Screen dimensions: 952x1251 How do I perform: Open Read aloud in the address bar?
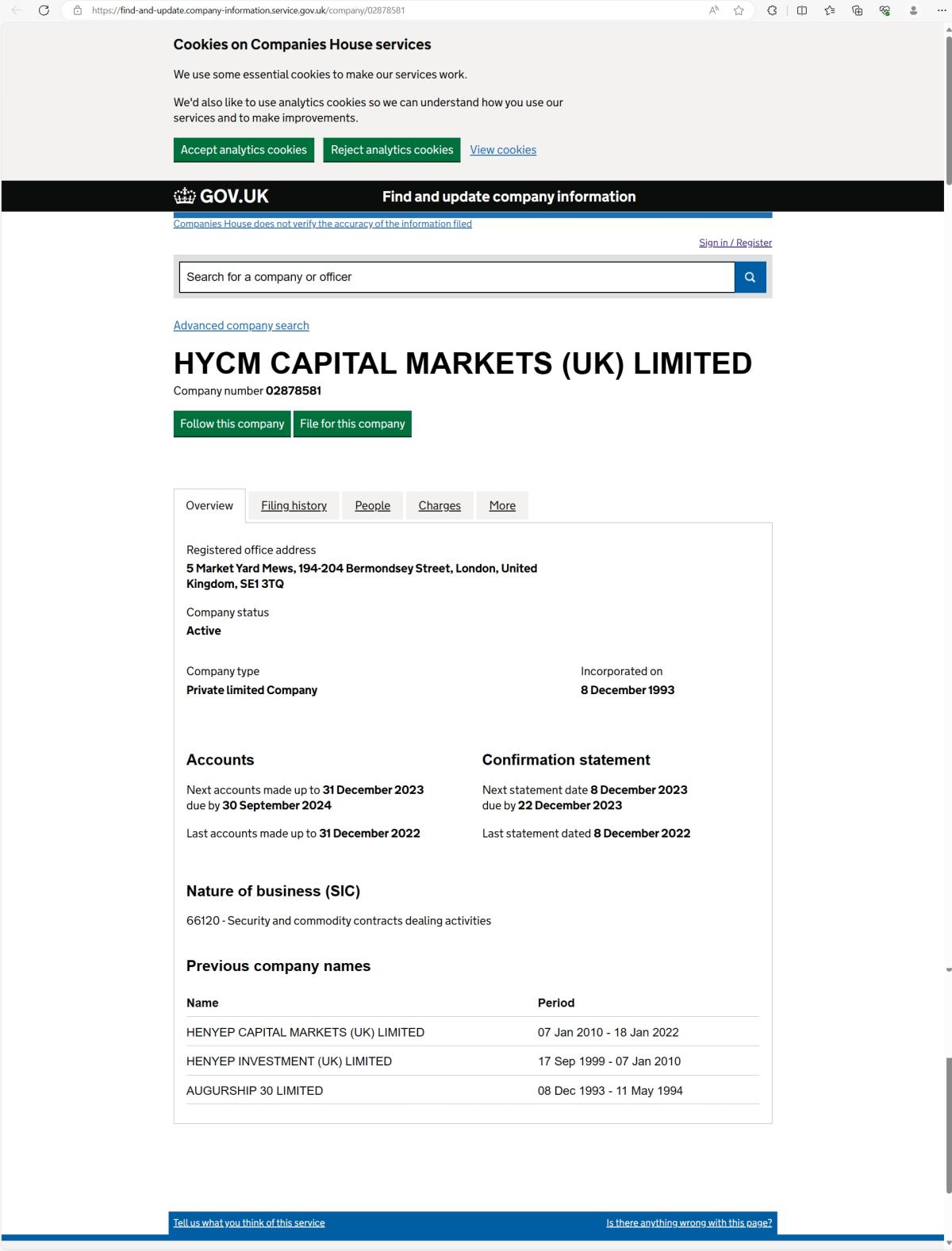coord(715,10)
